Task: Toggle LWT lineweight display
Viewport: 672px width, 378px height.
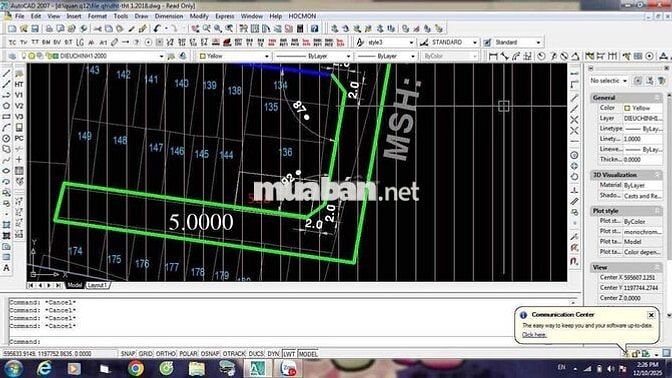Action: [289, 354]
